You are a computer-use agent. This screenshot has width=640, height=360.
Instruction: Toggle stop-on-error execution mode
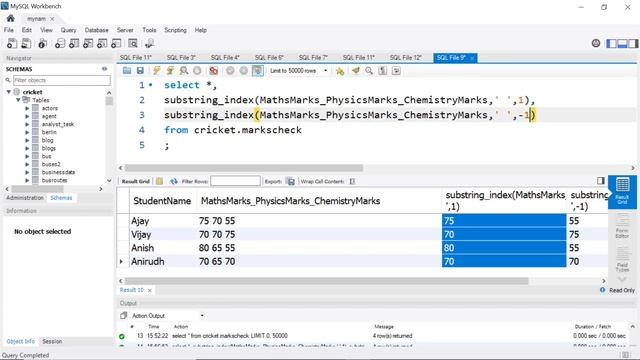tap(213, 71)
